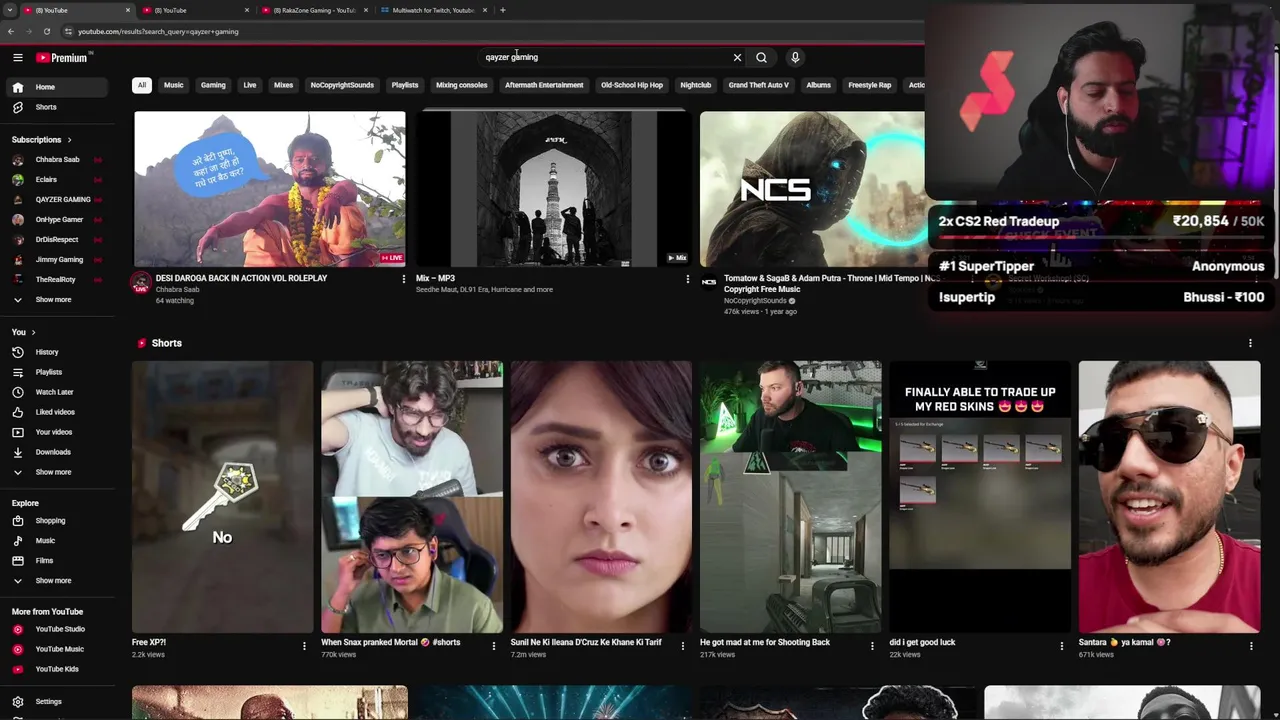Select the Music filter chip
The width and height of the screenshot is (1280, 720).
(x=174, y=85)
